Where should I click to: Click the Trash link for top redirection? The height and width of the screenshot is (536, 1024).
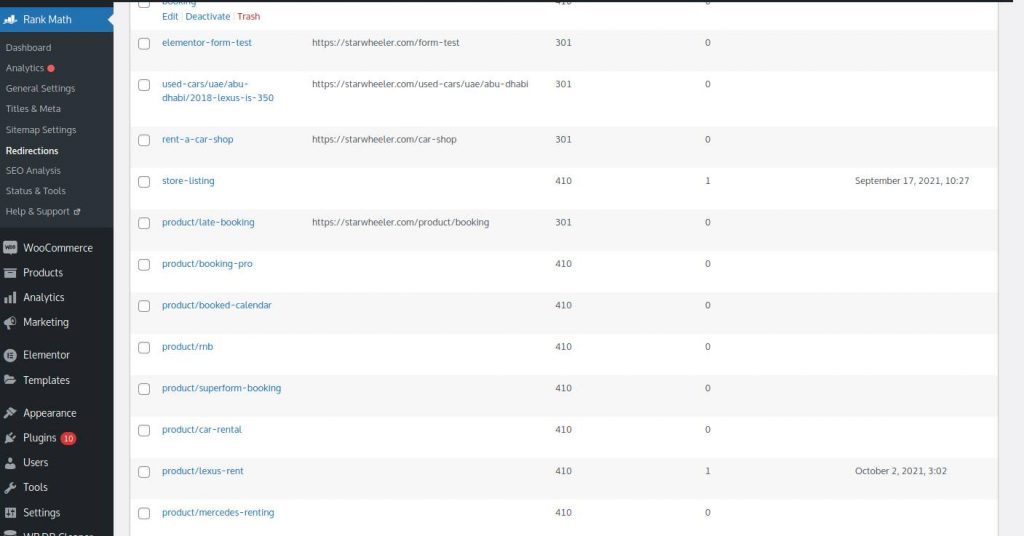click(x=248, y=16)
